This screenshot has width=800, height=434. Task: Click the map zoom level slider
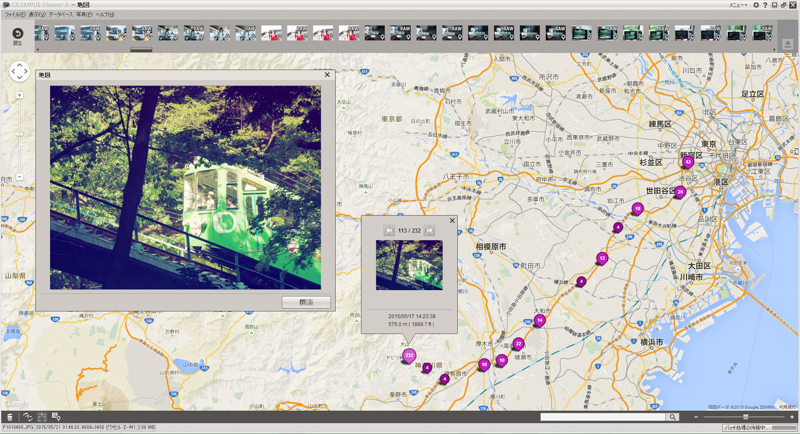(x=19, y=134)
